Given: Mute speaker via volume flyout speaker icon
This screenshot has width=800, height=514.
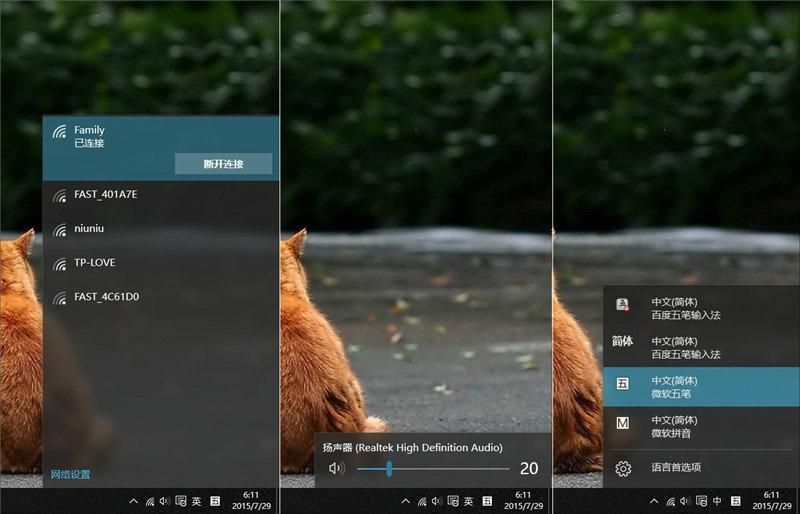Looking at the screenshot, I should (x=336, y=468).
